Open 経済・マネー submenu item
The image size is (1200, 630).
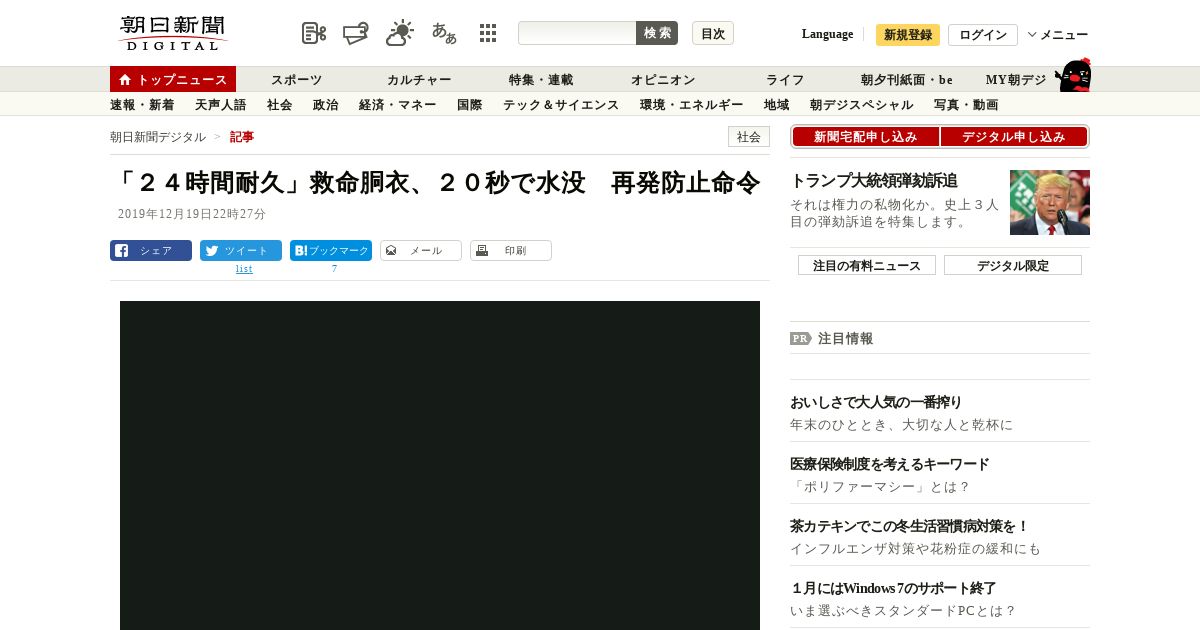[397, 105]
